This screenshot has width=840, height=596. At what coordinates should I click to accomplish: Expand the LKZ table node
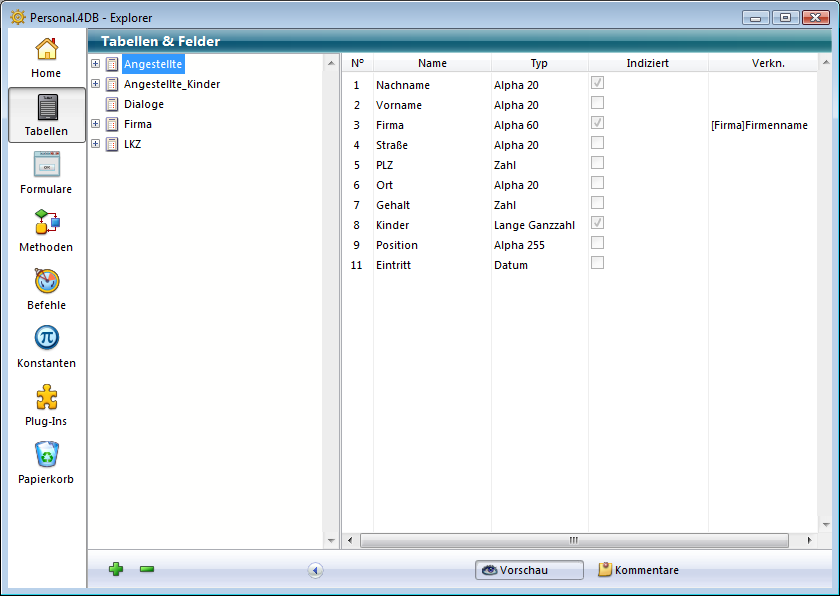coord(96,144)
